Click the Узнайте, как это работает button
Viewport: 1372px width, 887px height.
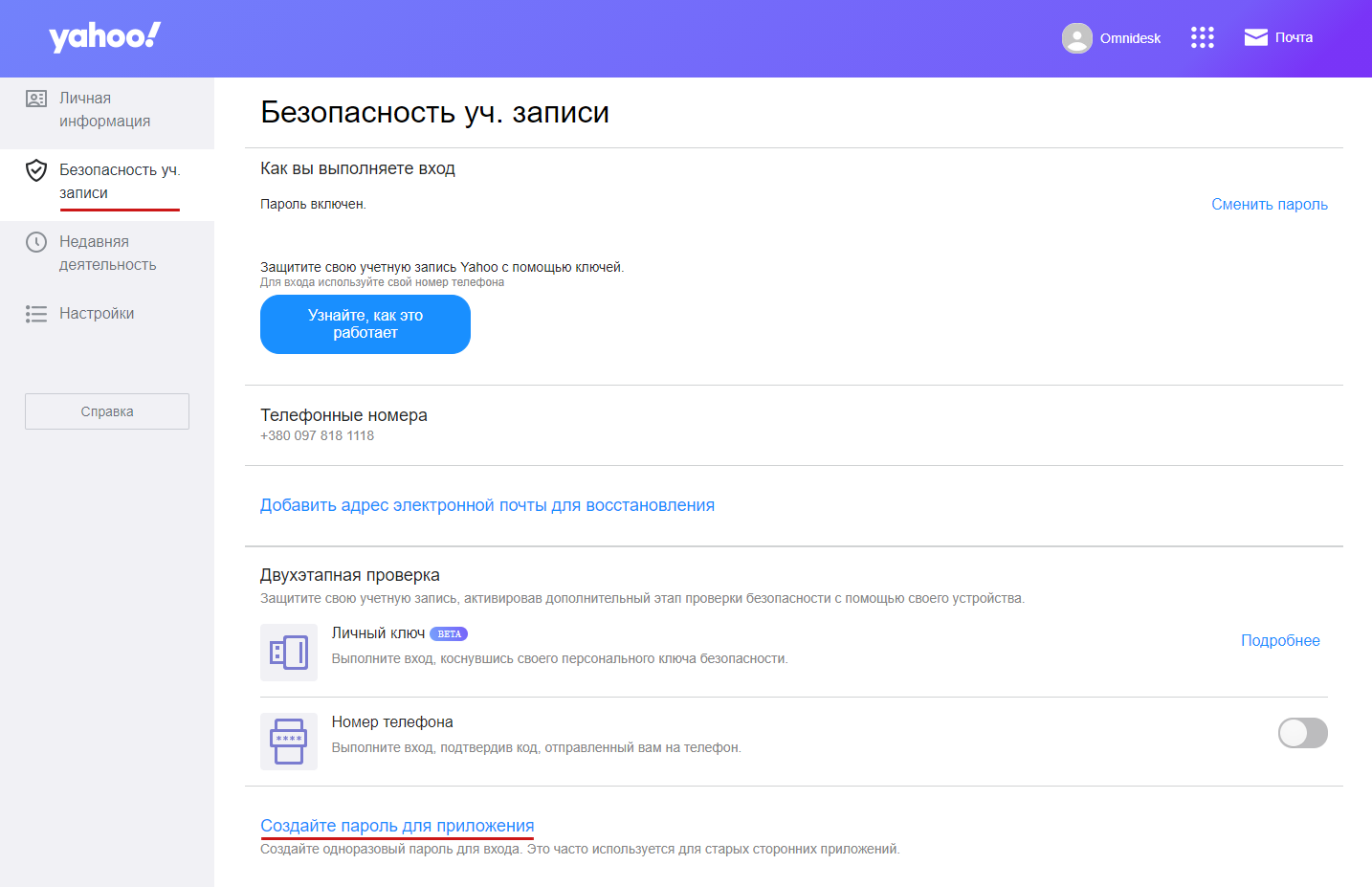coord(365,324)
